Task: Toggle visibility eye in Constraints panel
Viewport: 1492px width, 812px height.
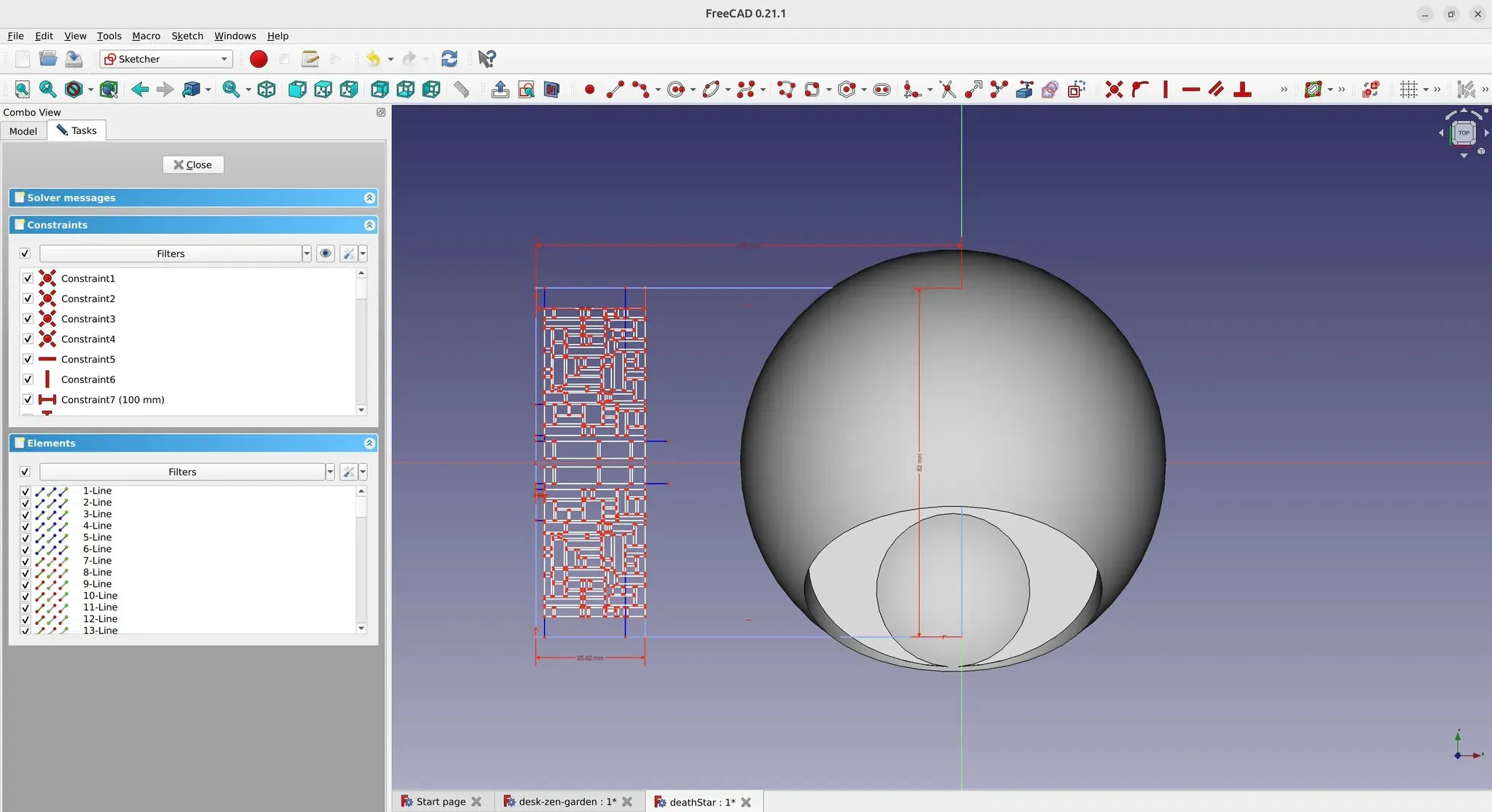Action: point(326,253)
